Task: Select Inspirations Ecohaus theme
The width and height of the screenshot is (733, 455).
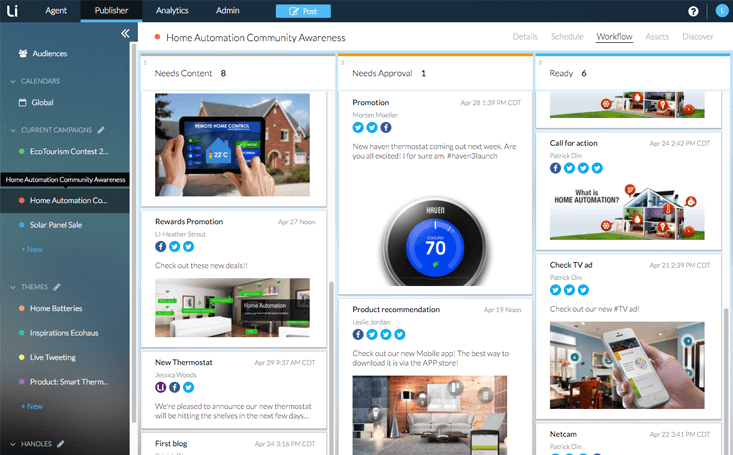Action: [65, 333]
